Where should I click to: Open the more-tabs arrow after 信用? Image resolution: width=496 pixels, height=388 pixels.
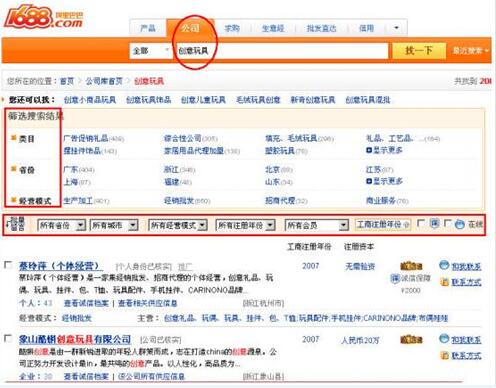click(x=396, y=28)
